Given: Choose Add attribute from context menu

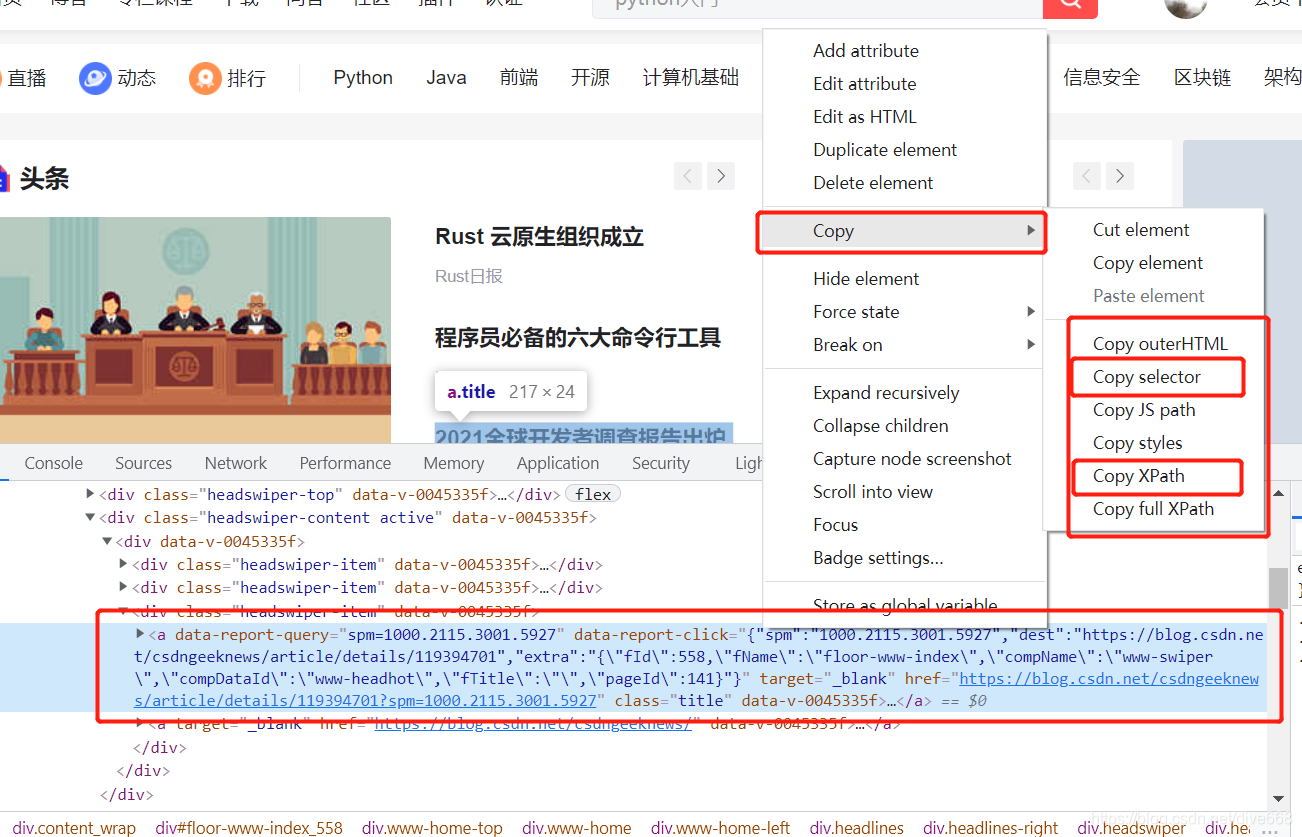Looking at the screenshot, I should pyautogui.click(x=866, y=51).
